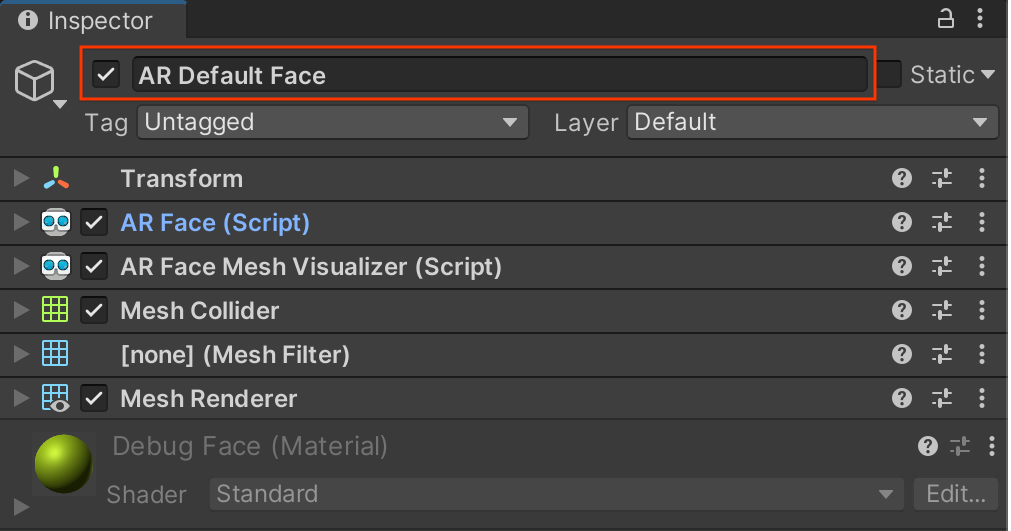
Task: Click the lock icon in Inspector header
Action: 945,18
